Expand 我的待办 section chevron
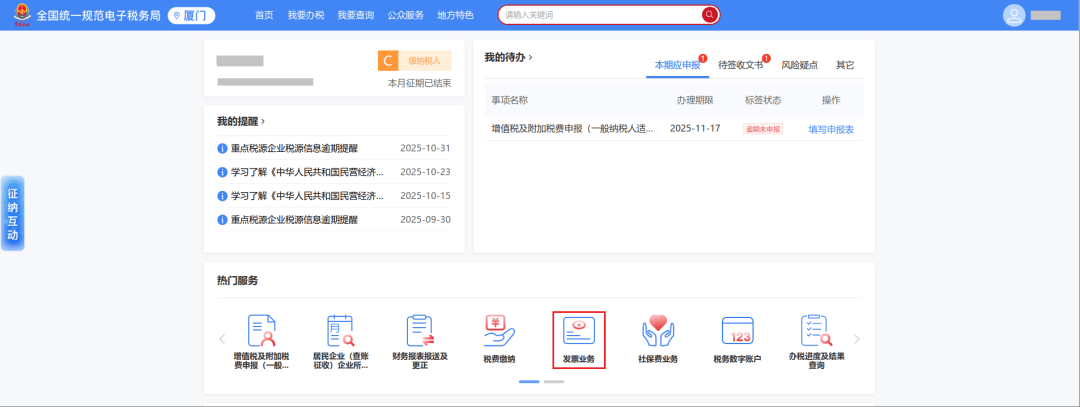This screenshot has height=407, width=1080. [530, 58]
